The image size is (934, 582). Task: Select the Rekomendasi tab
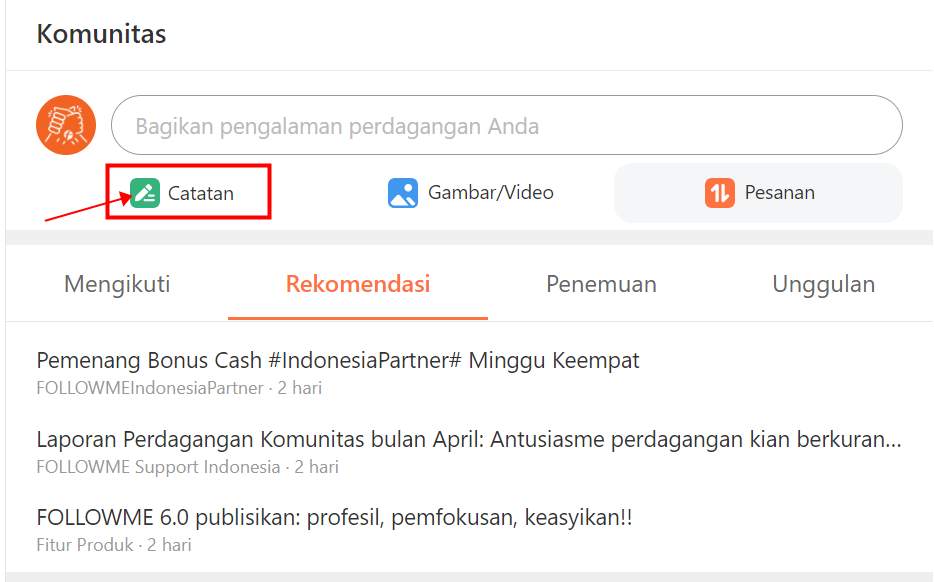tap(358, 284)
